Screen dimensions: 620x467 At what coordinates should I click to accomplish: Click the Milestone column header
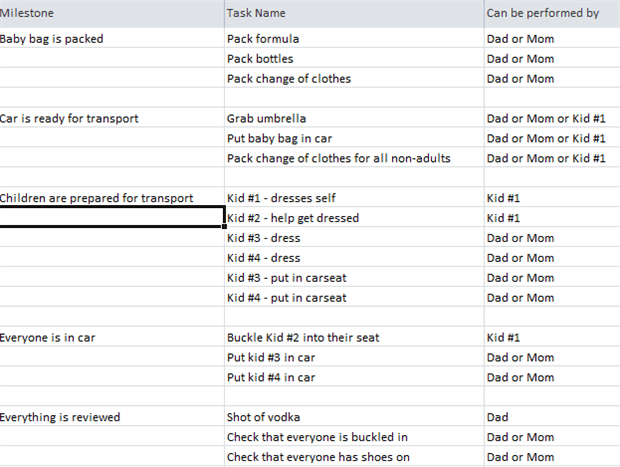(x=110, y=14)
